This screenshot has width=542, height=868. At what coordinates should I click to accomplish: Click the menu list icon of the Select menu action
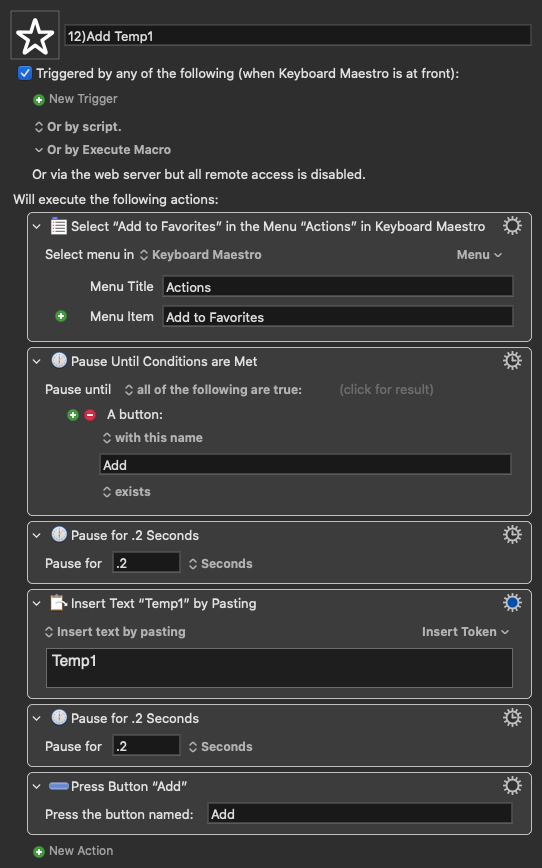tap(59, 226)
